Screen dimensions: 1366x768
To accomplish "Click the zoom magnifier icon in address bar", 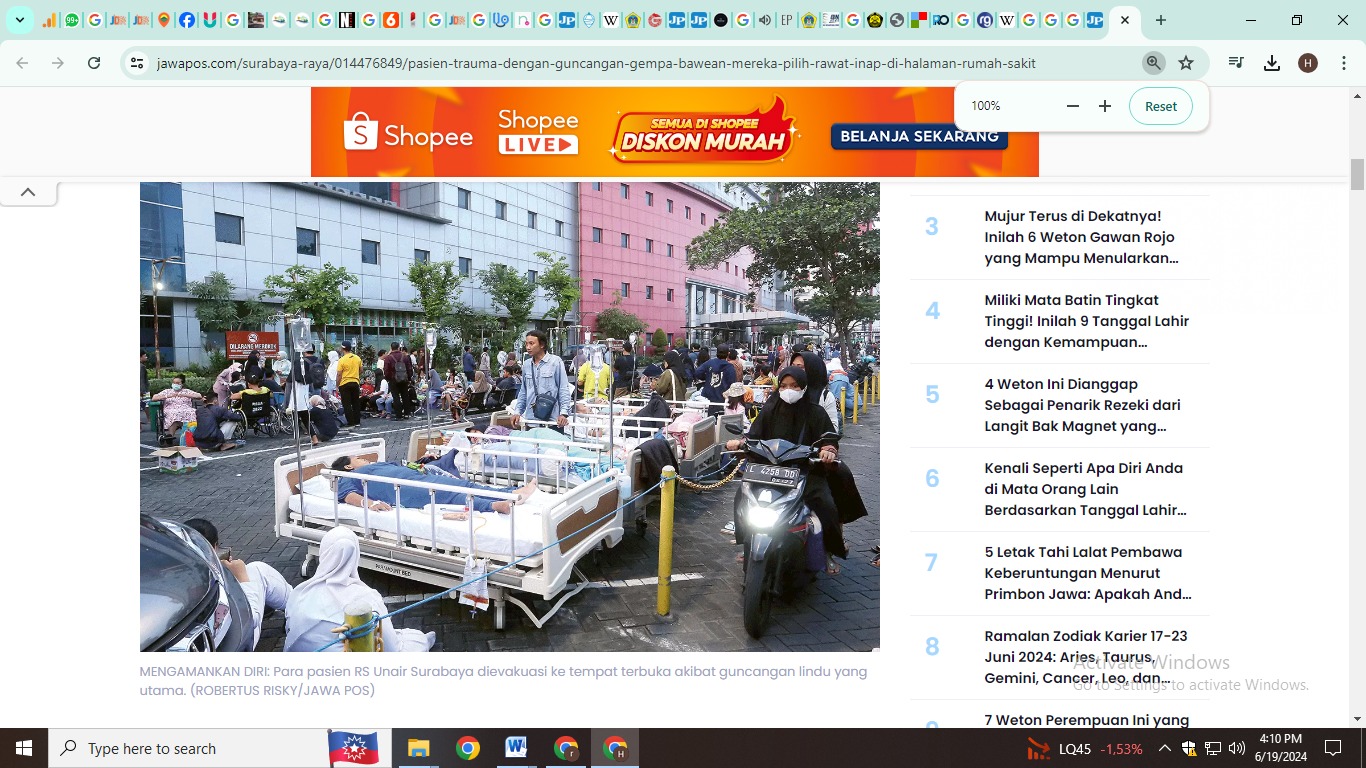I will (1153, 63).
